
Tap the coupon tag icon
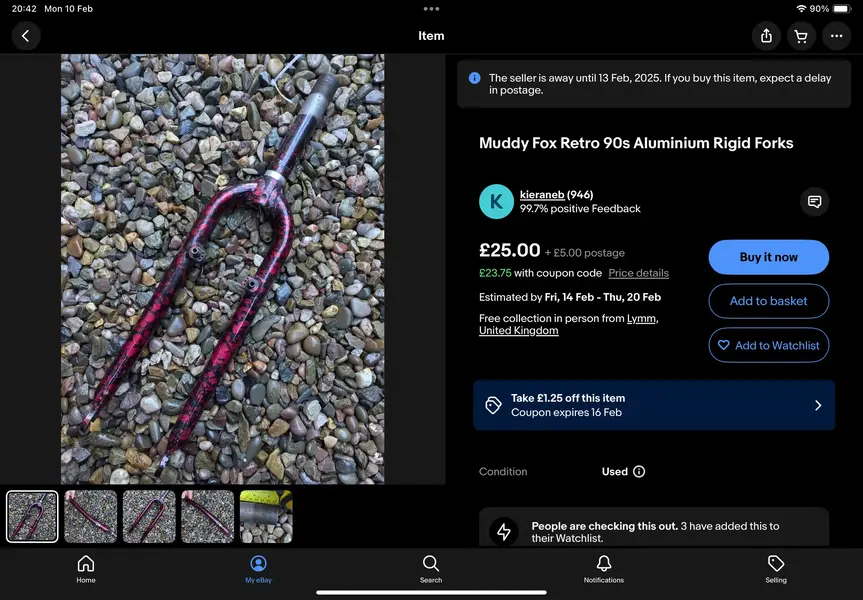click(x=493, y=405)
